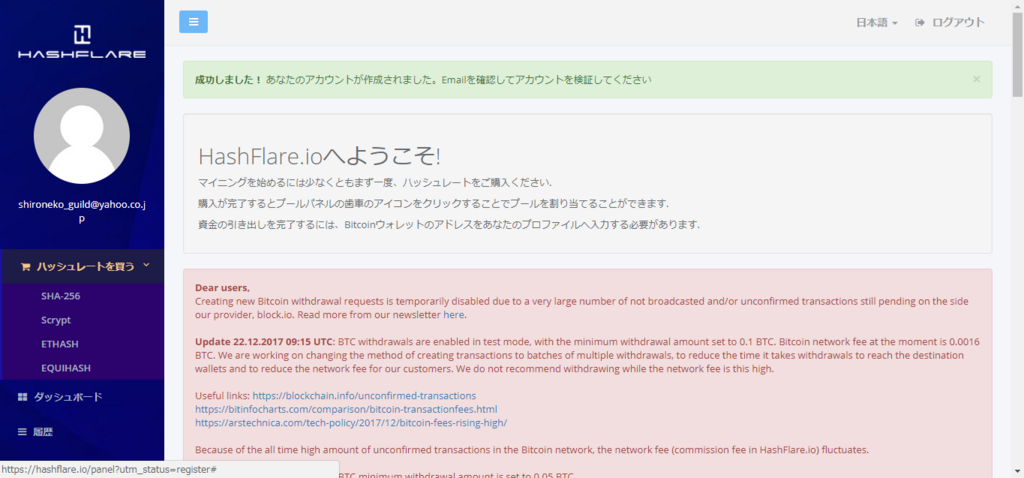
Task: Toggle the blue hamburger menu button
Action: (193, 22)
